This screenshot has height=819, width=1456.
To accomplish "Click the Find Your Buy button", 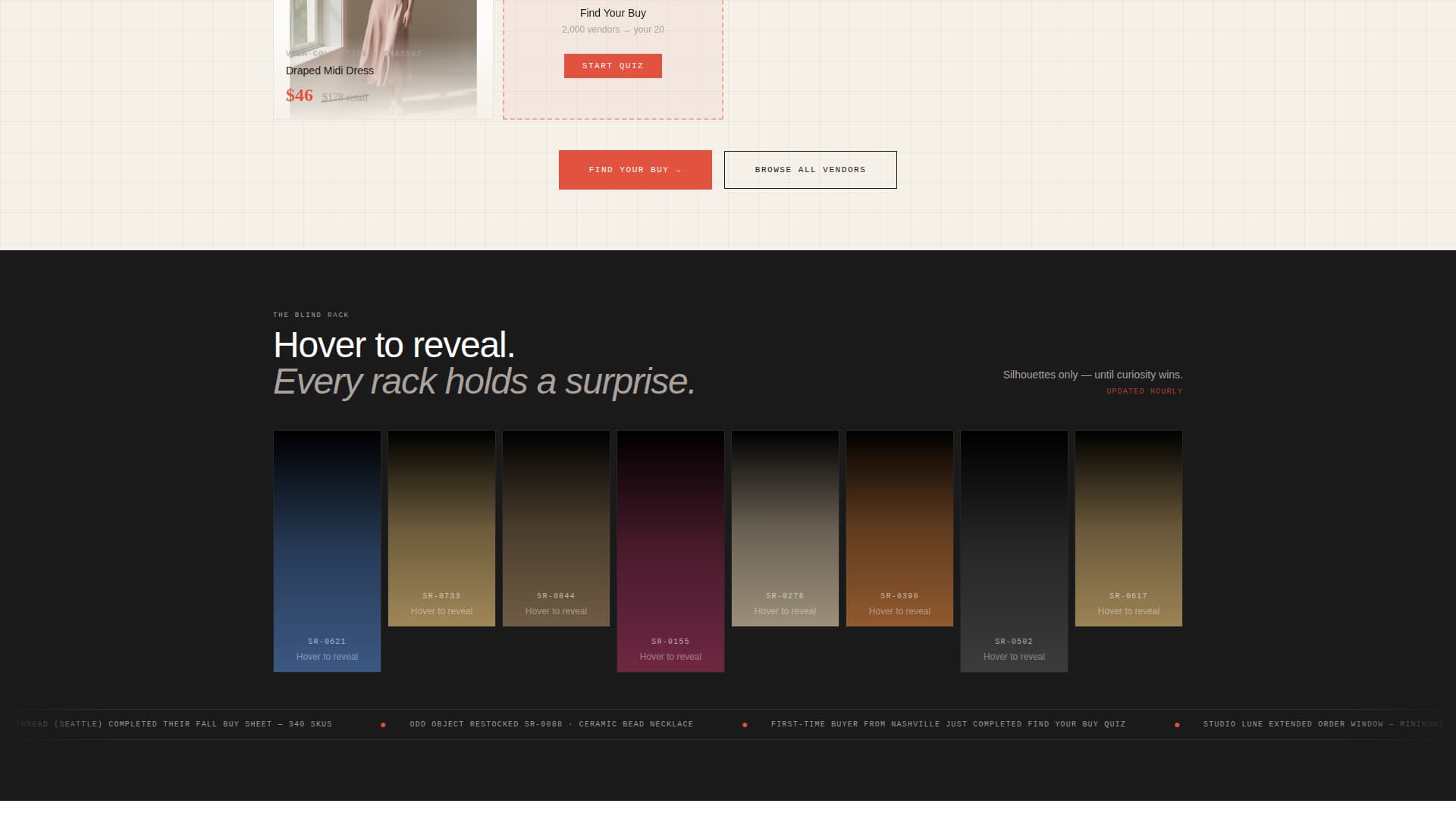I will point(635,169).
